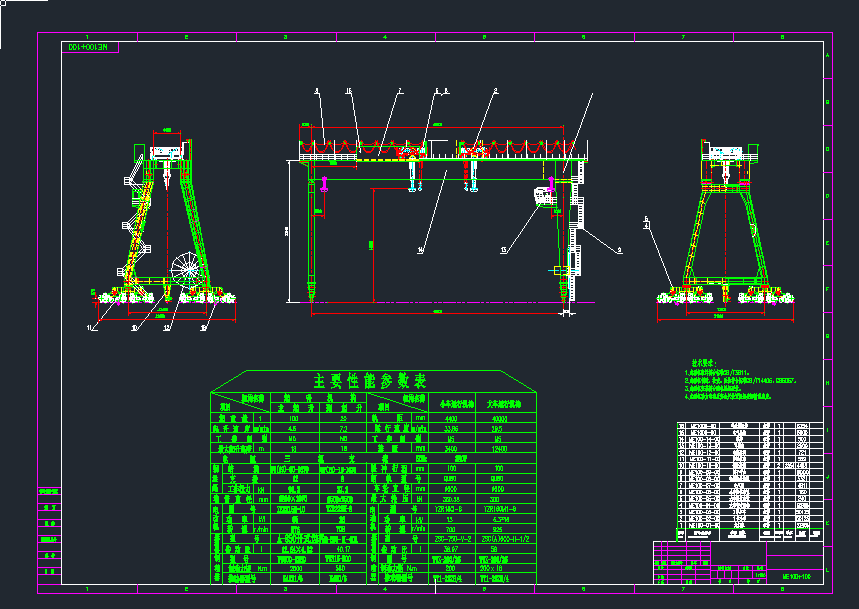Click the red hook block under the girder
859x609 pixels.
466,176
